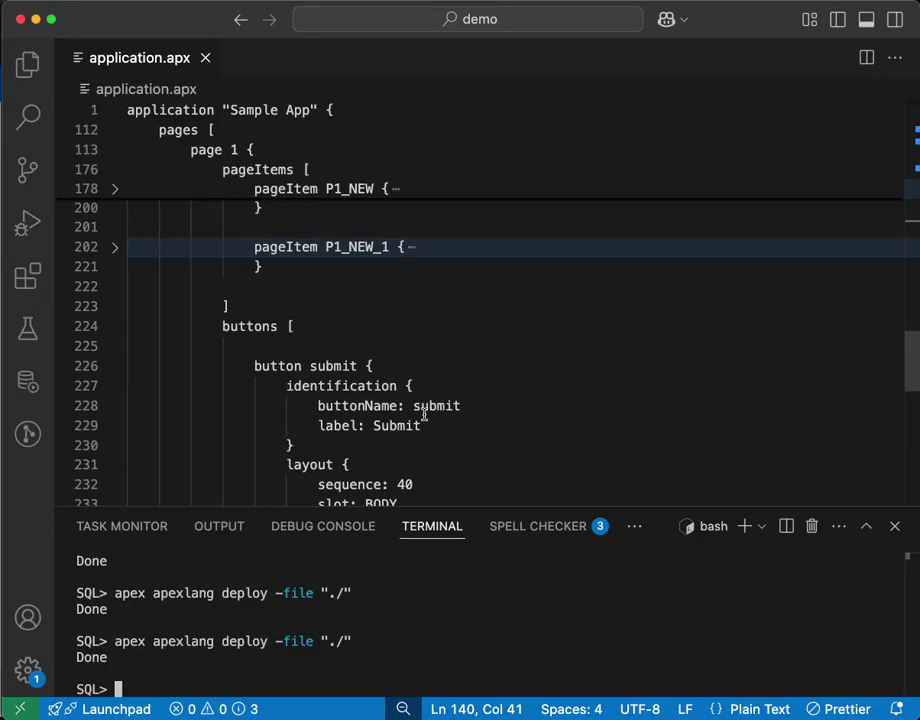Viewport: 920px width, 720px height.
Task: Change indentation via Spaces: 4
Action: click(x=571, y=709)
